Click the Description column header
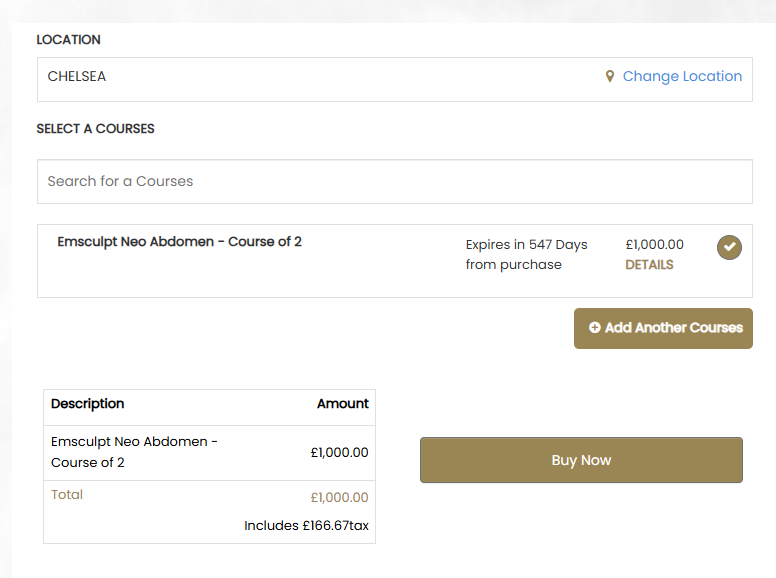The width and height of the screenshot is (776, 578). 88,404
